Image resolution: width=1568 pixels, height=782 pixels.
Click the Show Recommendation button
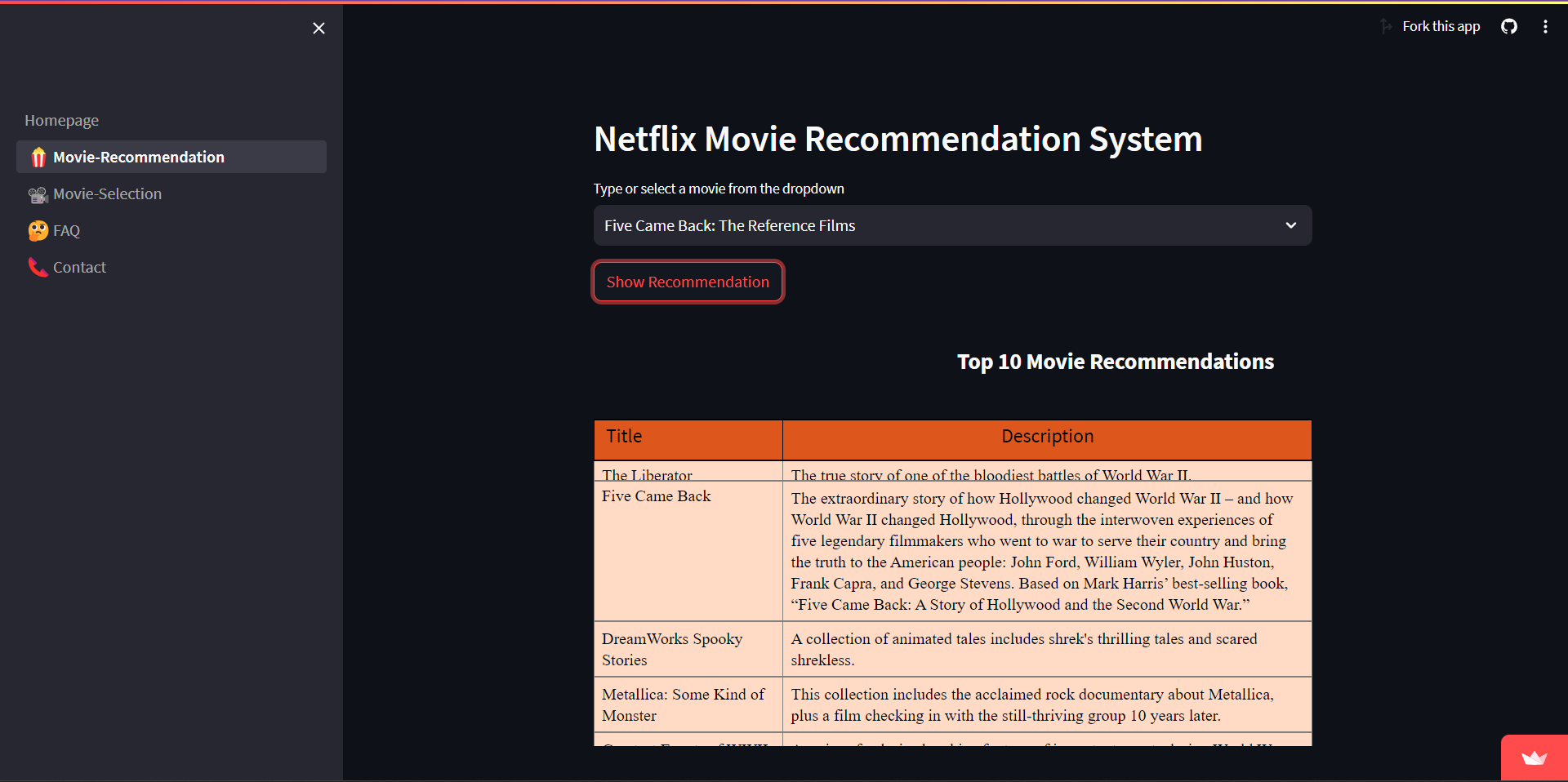688,282
